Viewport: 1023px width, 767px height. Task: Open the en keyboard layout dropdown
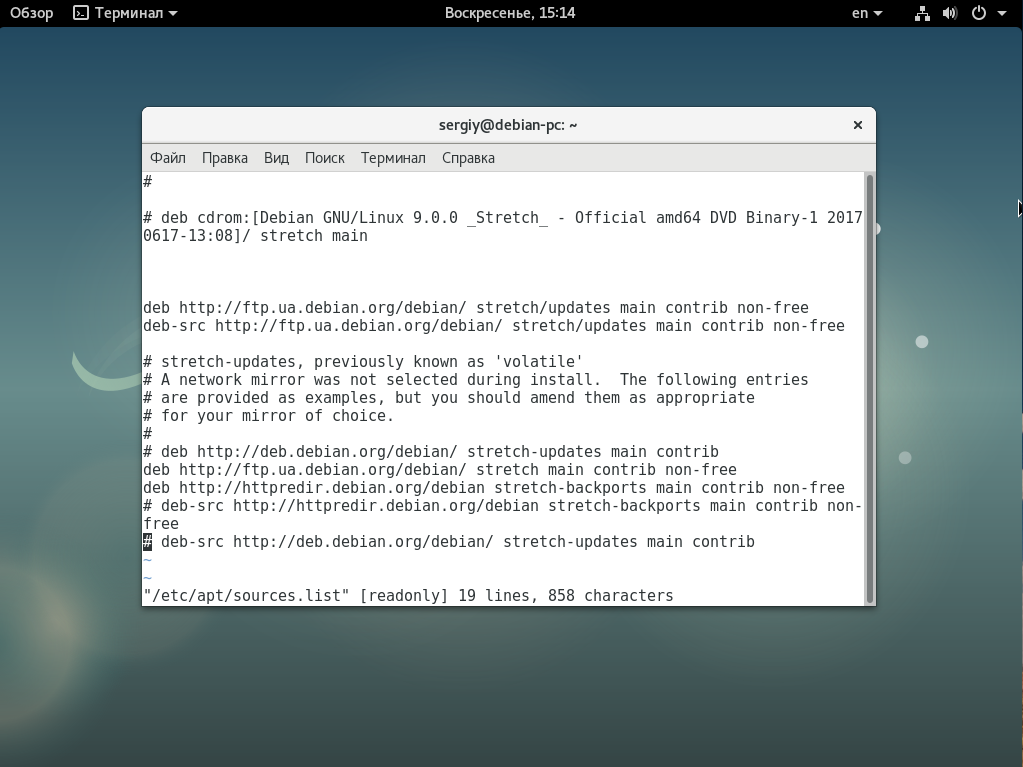point(867,13)
